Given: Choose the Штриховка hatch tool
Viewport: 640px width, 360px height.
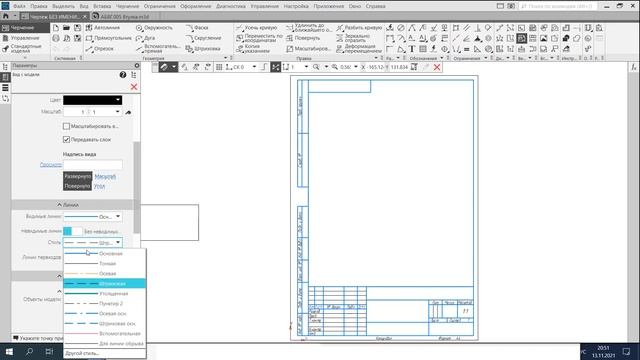Looking at the screenshot, I should point(203,49).
